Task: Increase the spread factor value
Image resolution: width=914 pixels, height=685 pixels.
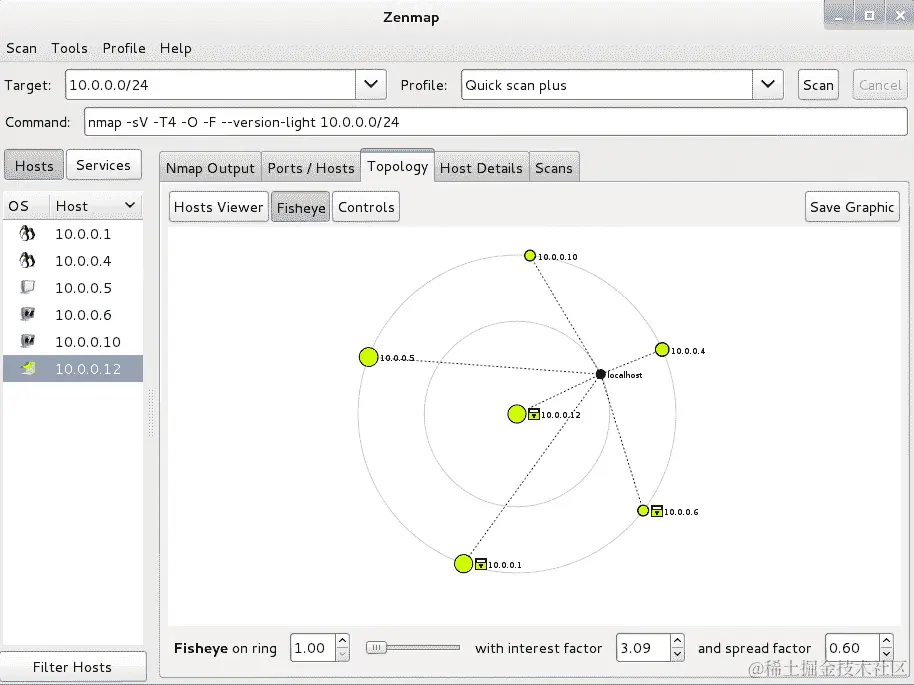Action: point(886,641)
